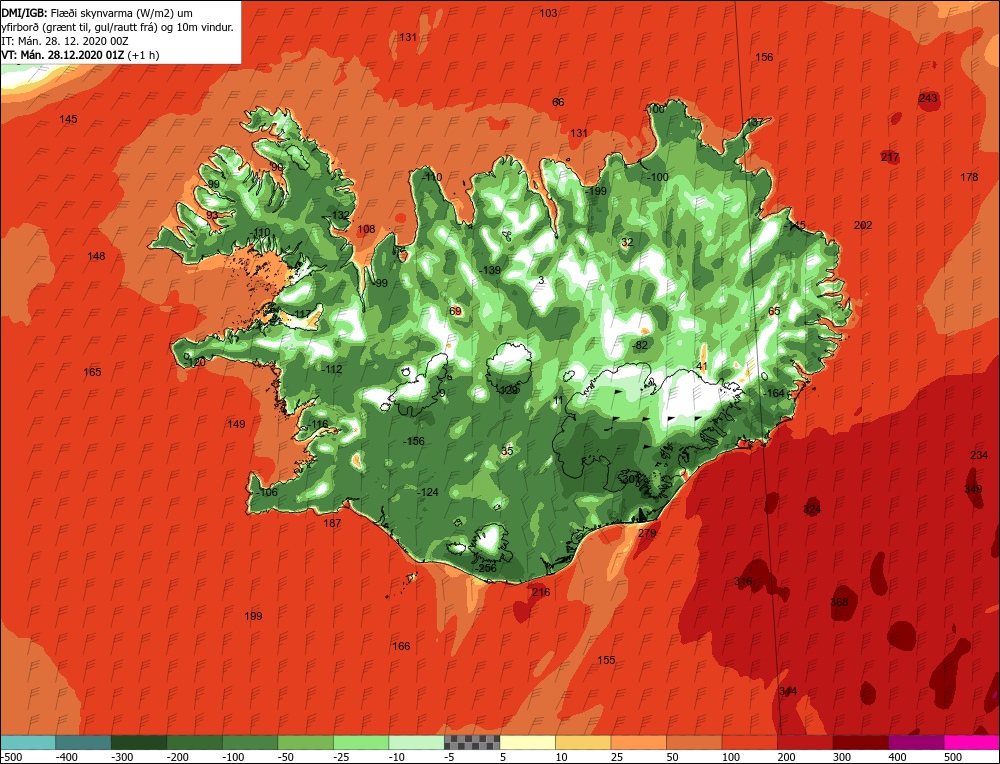This screenshot has width=1000, height=764.
Task: Click the flux value 165 in the western sea
Action: point(92,372)
